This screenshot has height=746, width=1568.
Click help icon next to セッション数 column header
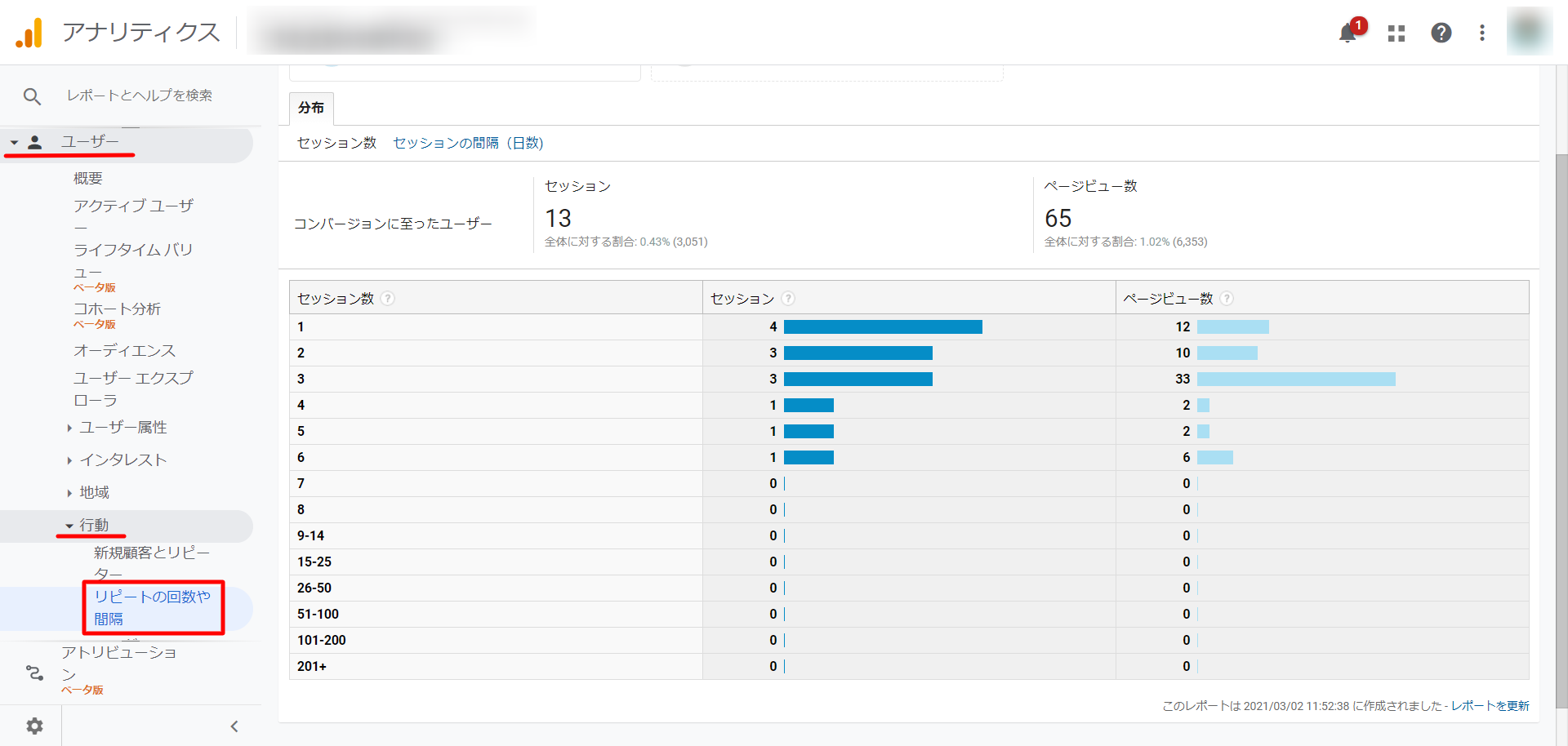(x=388, y=299)
